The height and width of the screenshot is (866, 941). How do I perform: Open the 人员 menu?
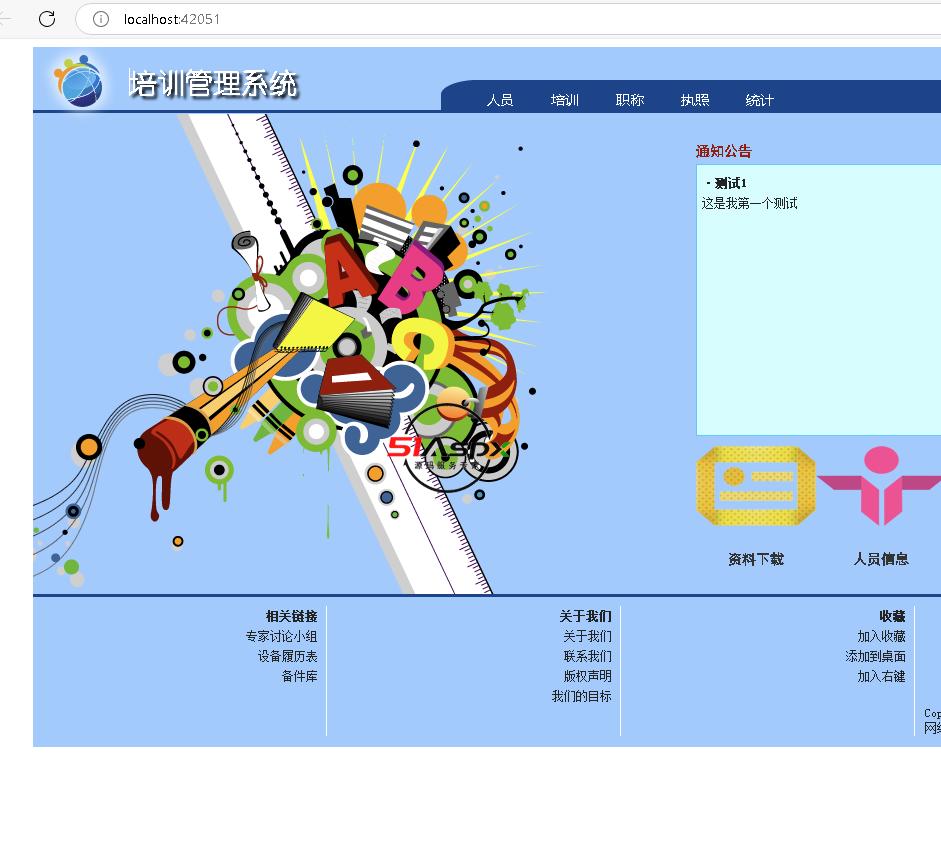[x=499, y=100]
